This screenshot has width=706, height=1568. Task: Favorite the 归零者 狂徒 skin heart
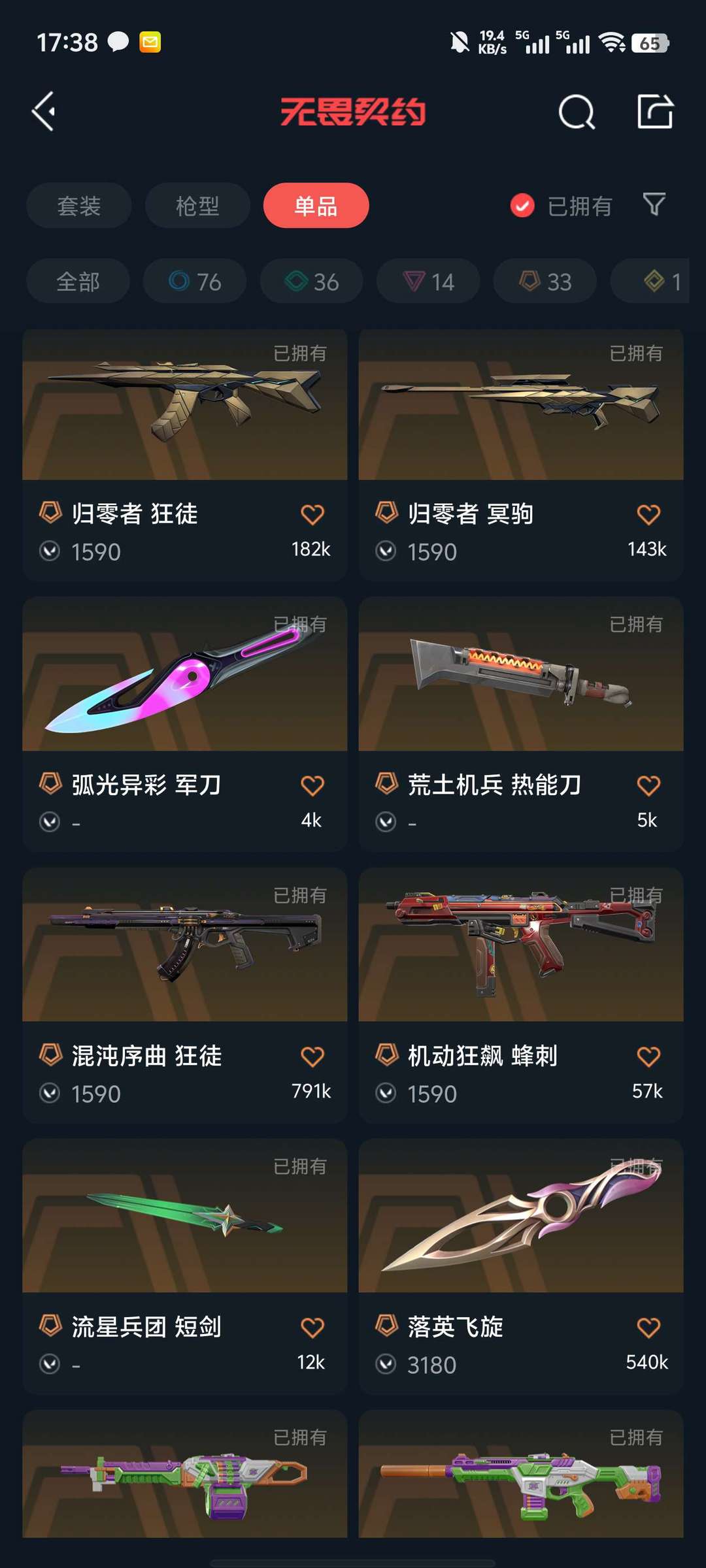[x=312, y=515]
